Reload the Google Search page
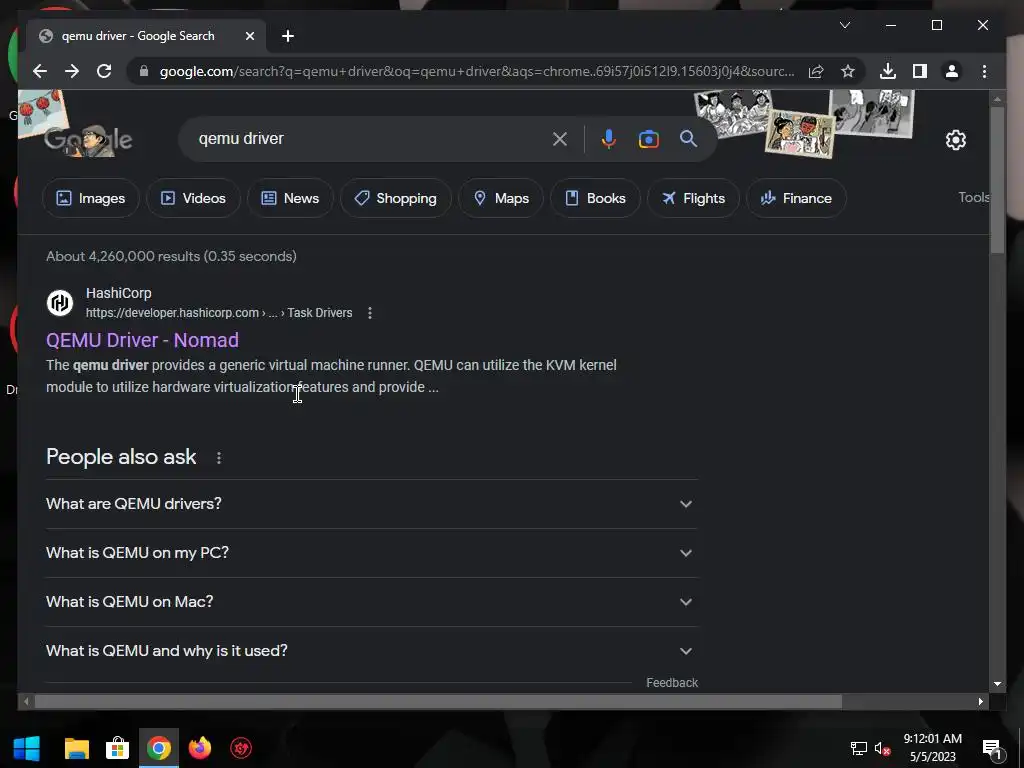The height and width of the screenshot is (768, 1024). pos(104,71)
